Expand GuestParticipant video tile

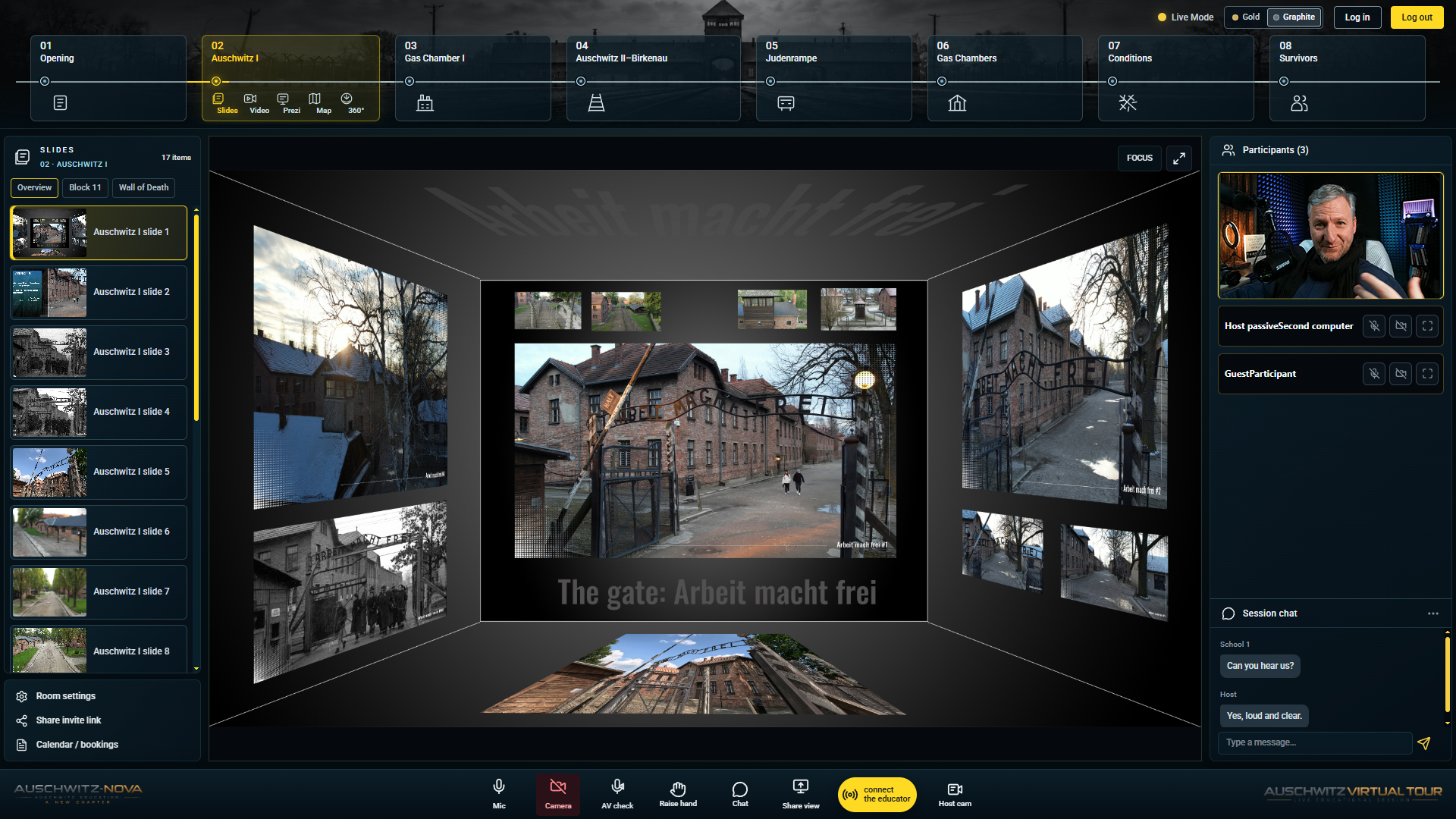(x=1427, y=374)
